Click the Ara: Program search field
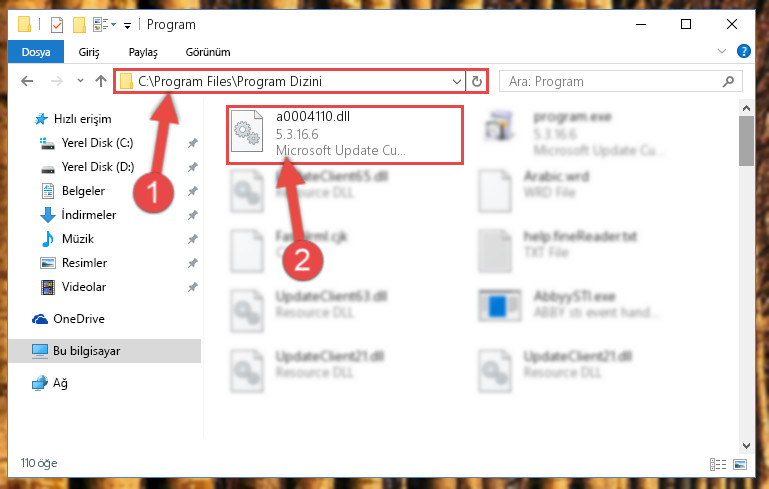Viewport: 769px width, 489px height. pos(620,81)
